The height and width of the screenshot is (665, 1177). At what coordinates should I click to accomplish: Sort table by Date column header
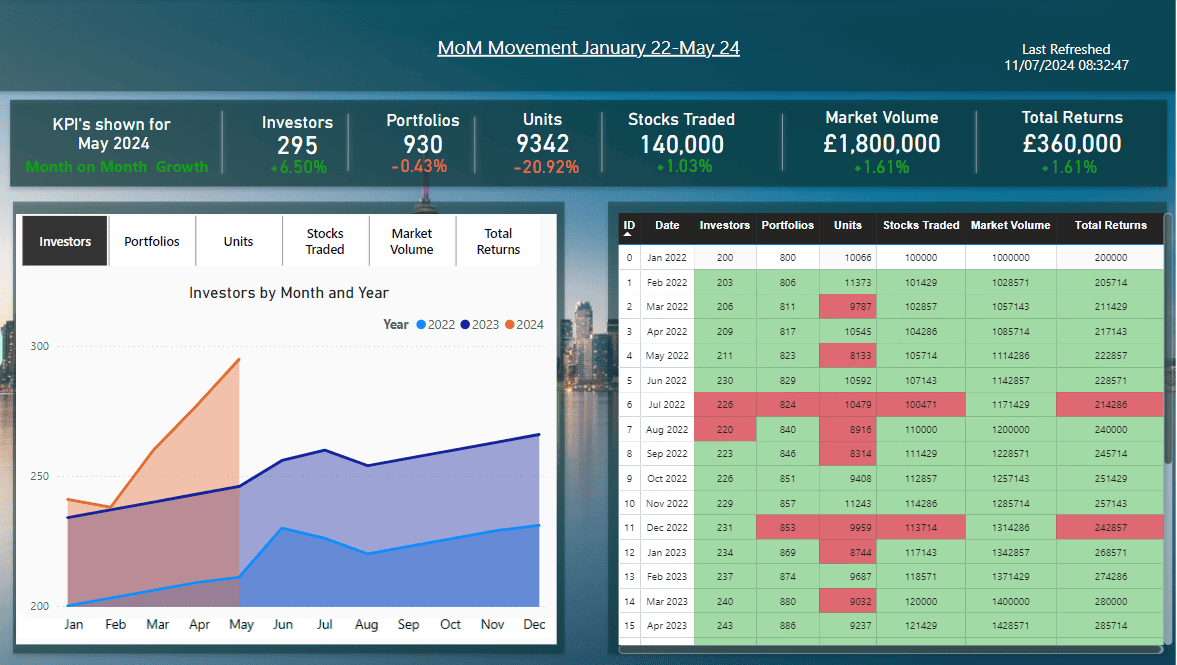[667, 226]
